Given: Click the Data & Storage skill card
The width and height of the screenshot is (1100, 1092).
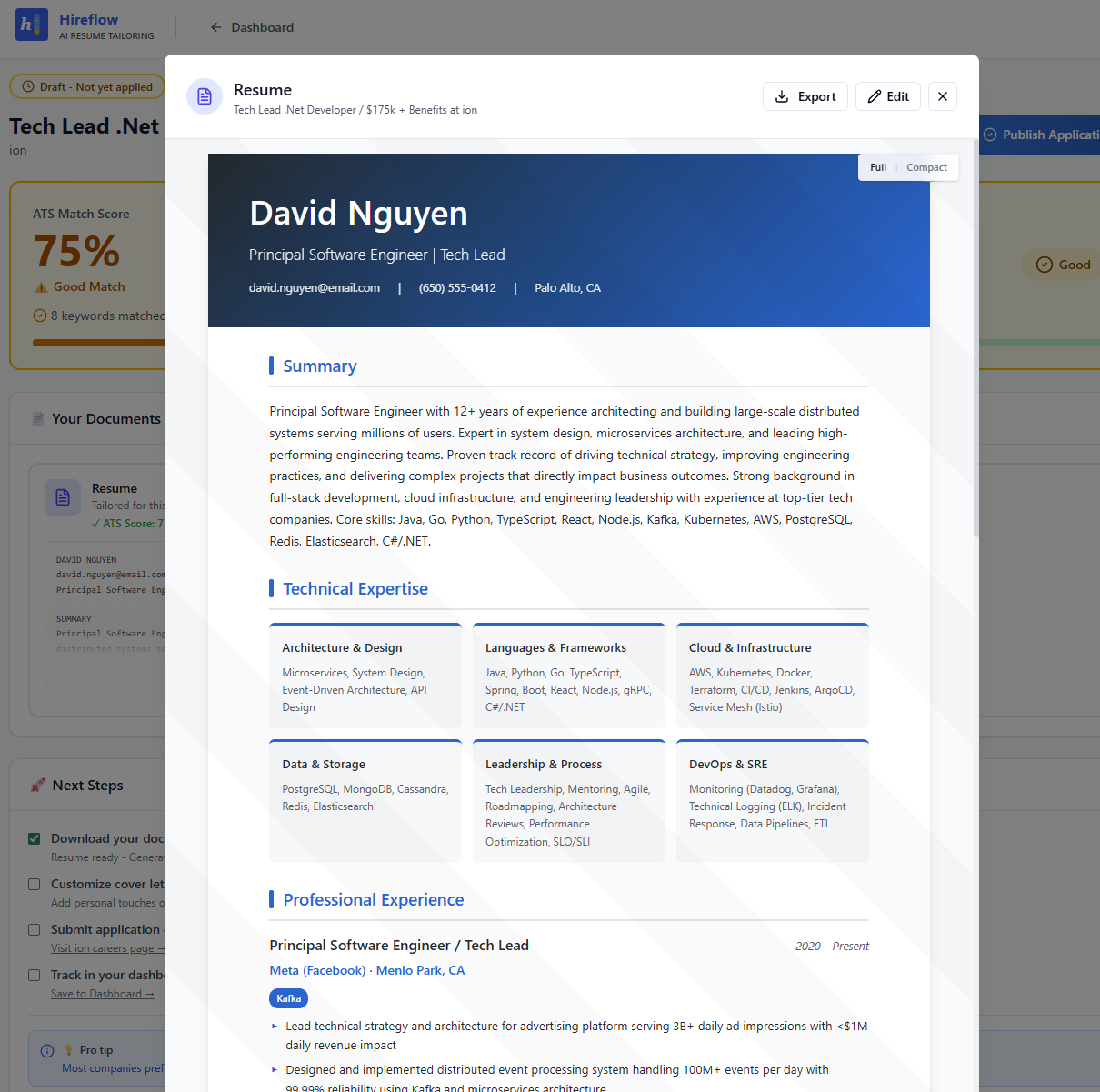Looking at the screenshot, I should tap(365, 801).
